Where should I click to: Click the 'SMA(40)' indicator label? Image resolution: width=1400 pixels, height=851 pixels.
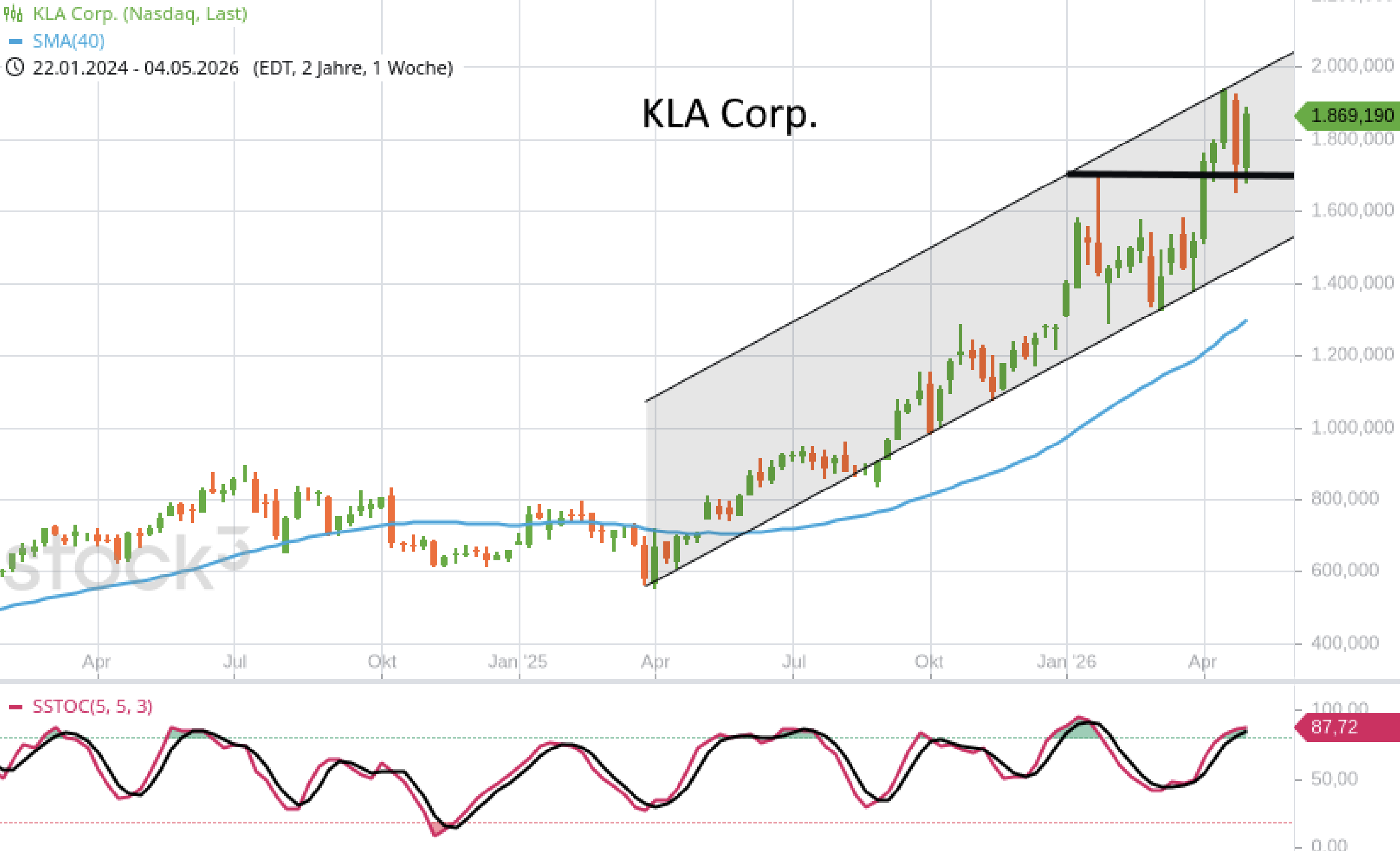pos(68,41)
